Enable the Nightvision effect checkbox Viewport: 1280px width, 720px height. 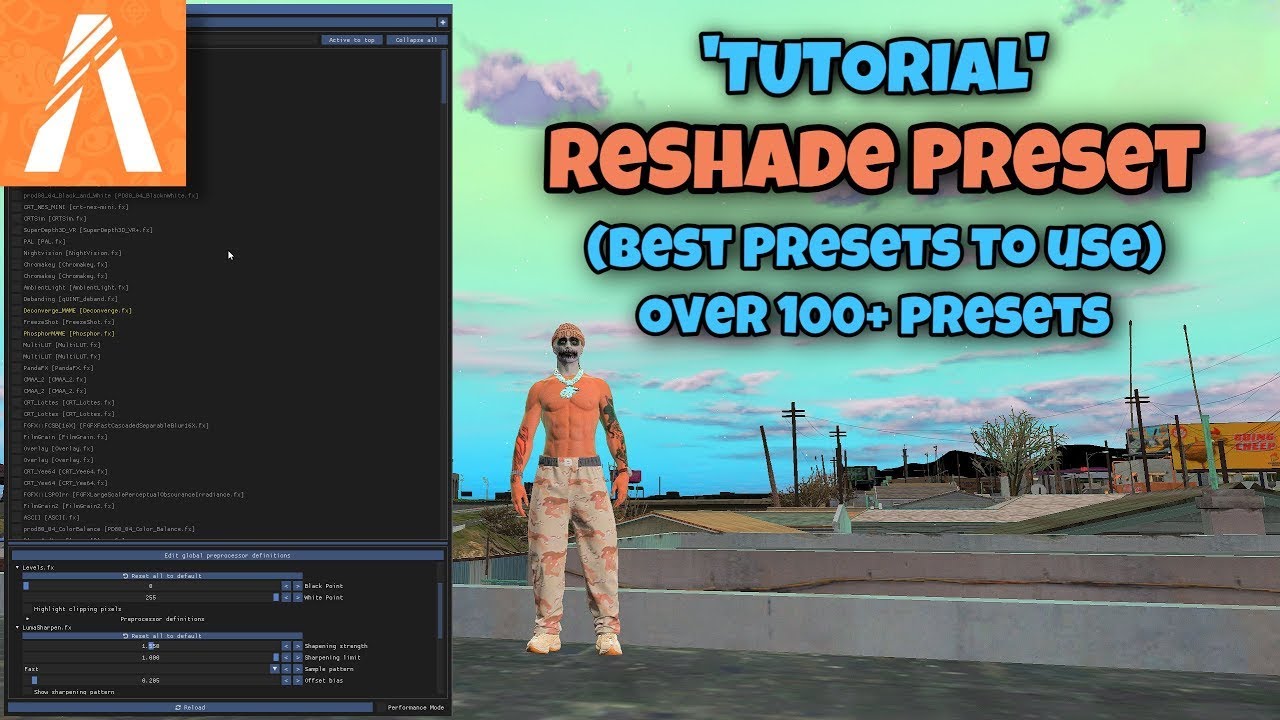[x=15, y=253]
